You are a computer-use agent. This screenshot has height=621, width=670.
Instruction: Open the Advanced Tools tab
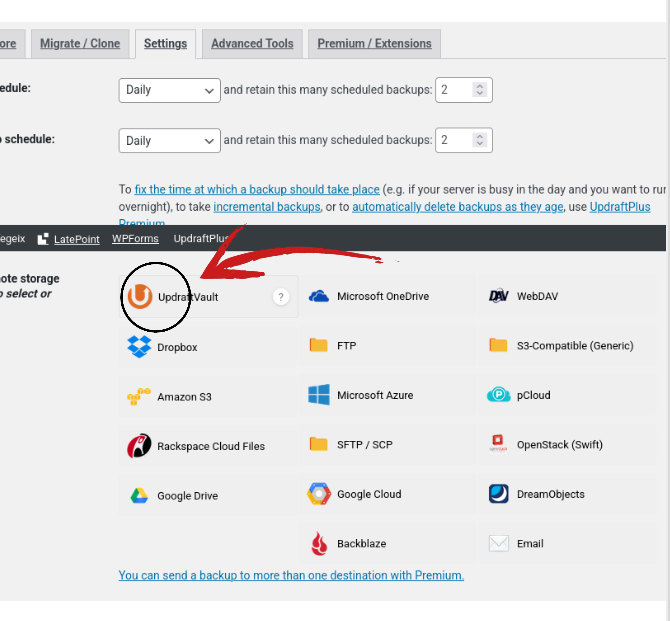[x=252, y=44]
